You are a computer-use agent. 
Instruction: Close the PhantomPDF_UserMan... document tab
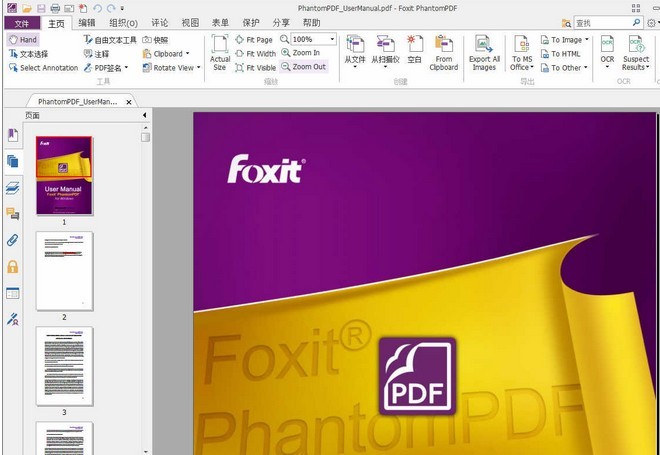coord(129,102)
